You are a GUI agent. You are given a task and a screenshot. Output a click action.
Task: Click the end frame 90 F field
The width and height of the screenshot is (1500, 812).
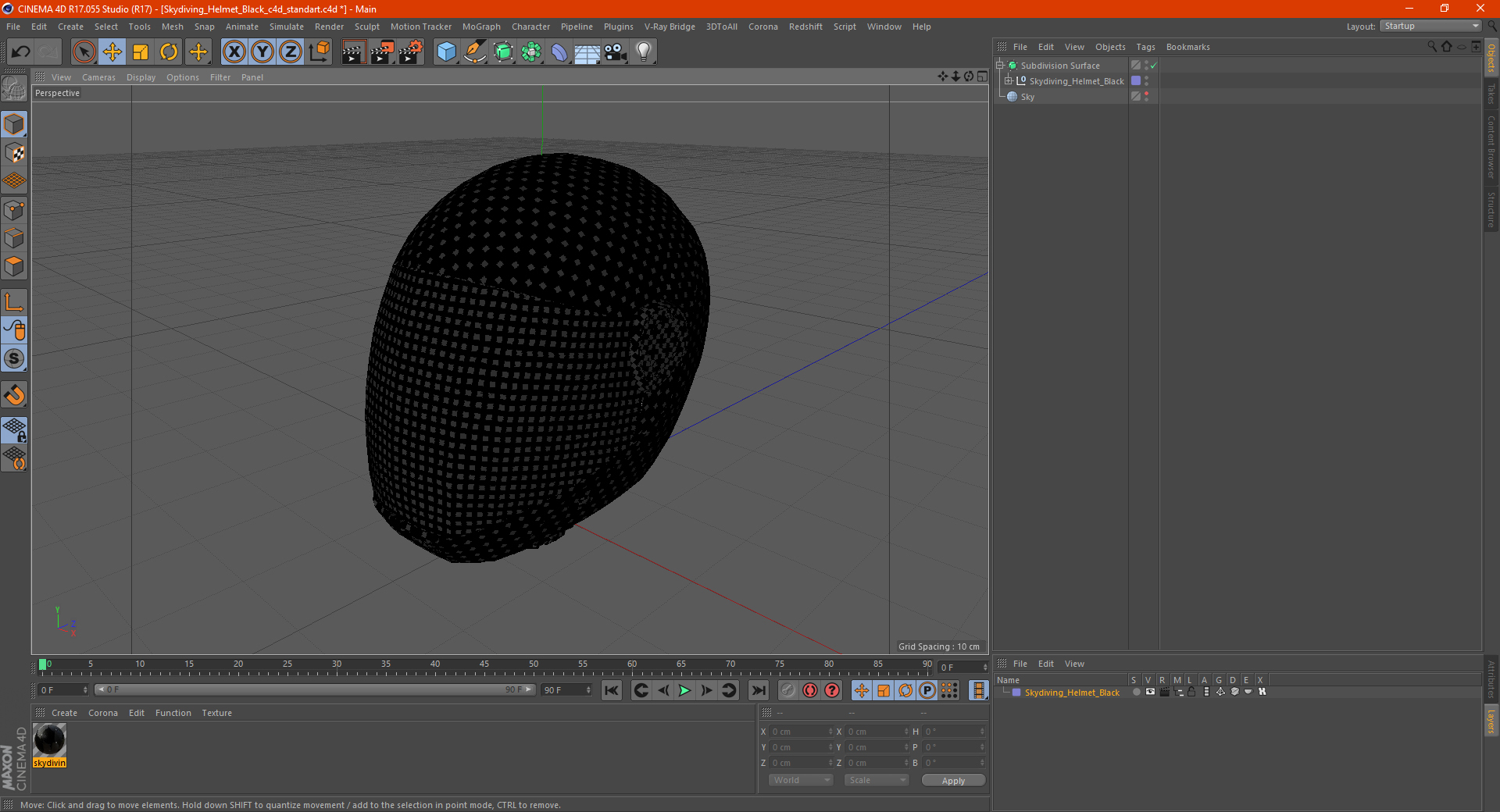click(567, 690)
